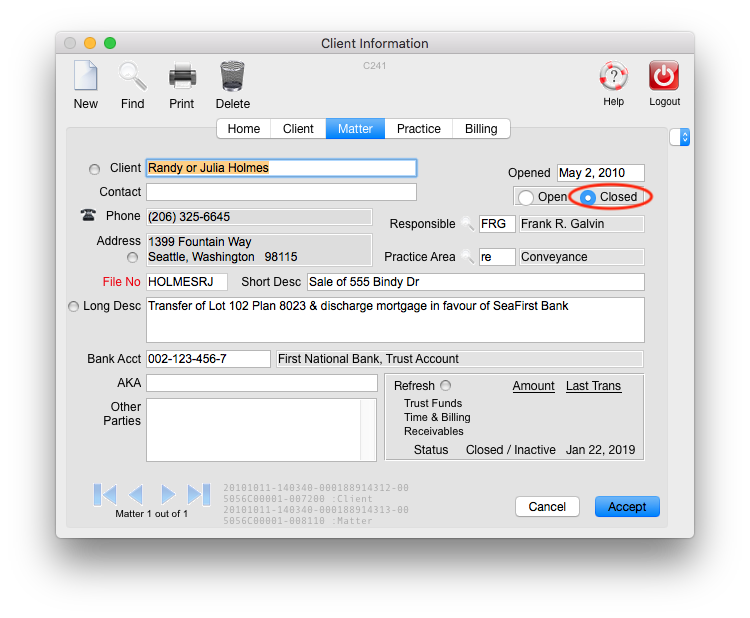Open the Responsible lawyer lookup magnifier
Image resolution: width=750 pixels, height=618 pixels.
pos(467,224)
